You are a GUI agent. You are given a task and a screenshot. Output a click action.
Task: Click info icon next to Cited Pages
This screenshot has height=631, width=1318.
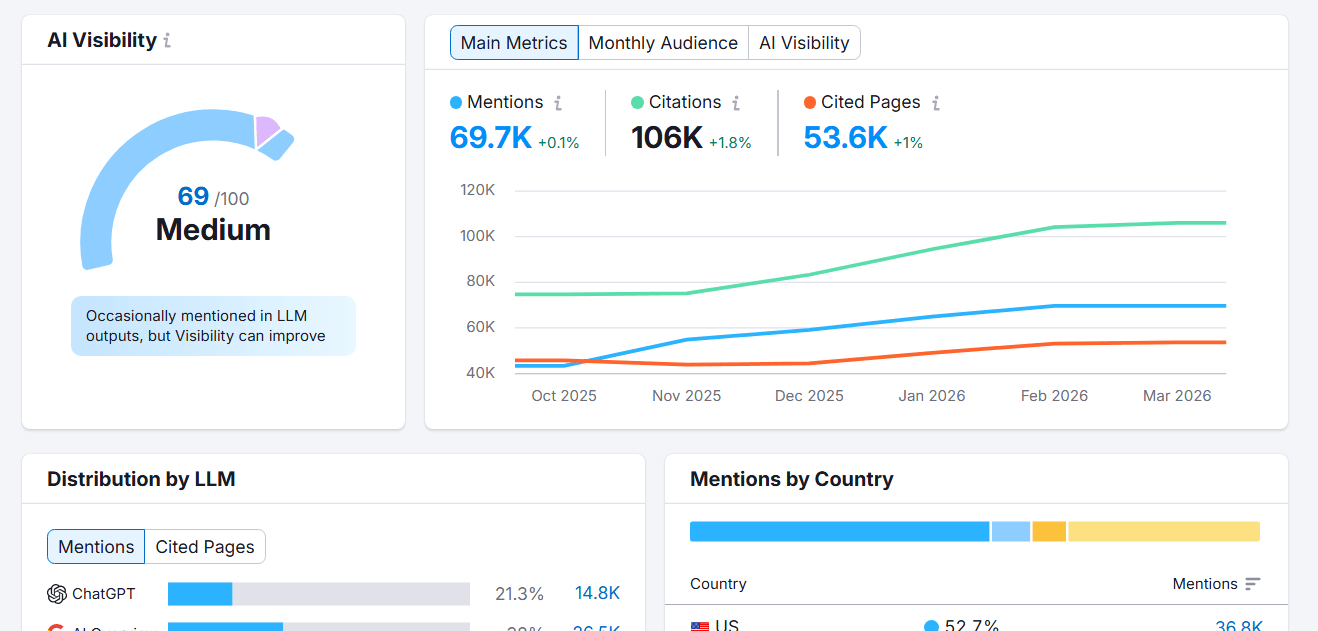tap(936, 103)
